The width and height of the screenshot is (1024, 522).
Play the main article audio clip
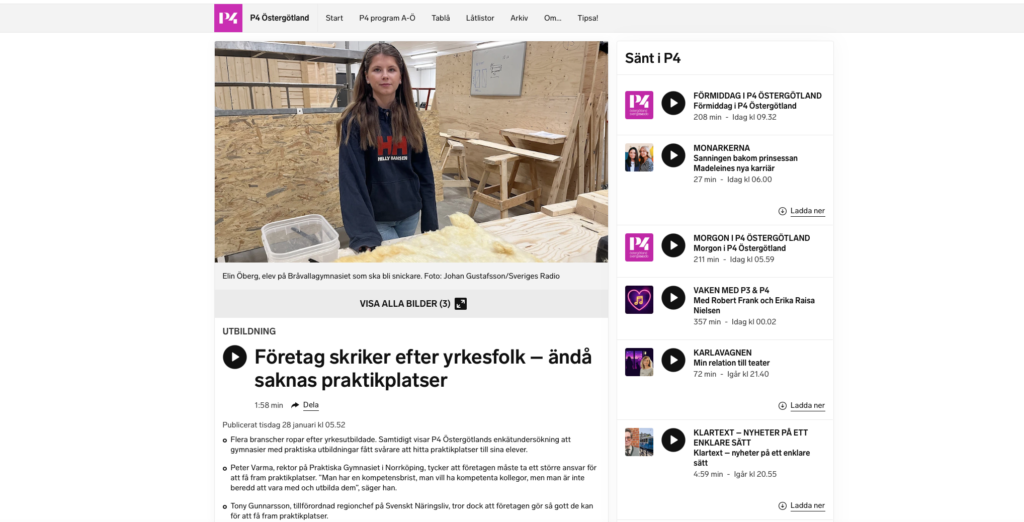[x=234, y=357]
